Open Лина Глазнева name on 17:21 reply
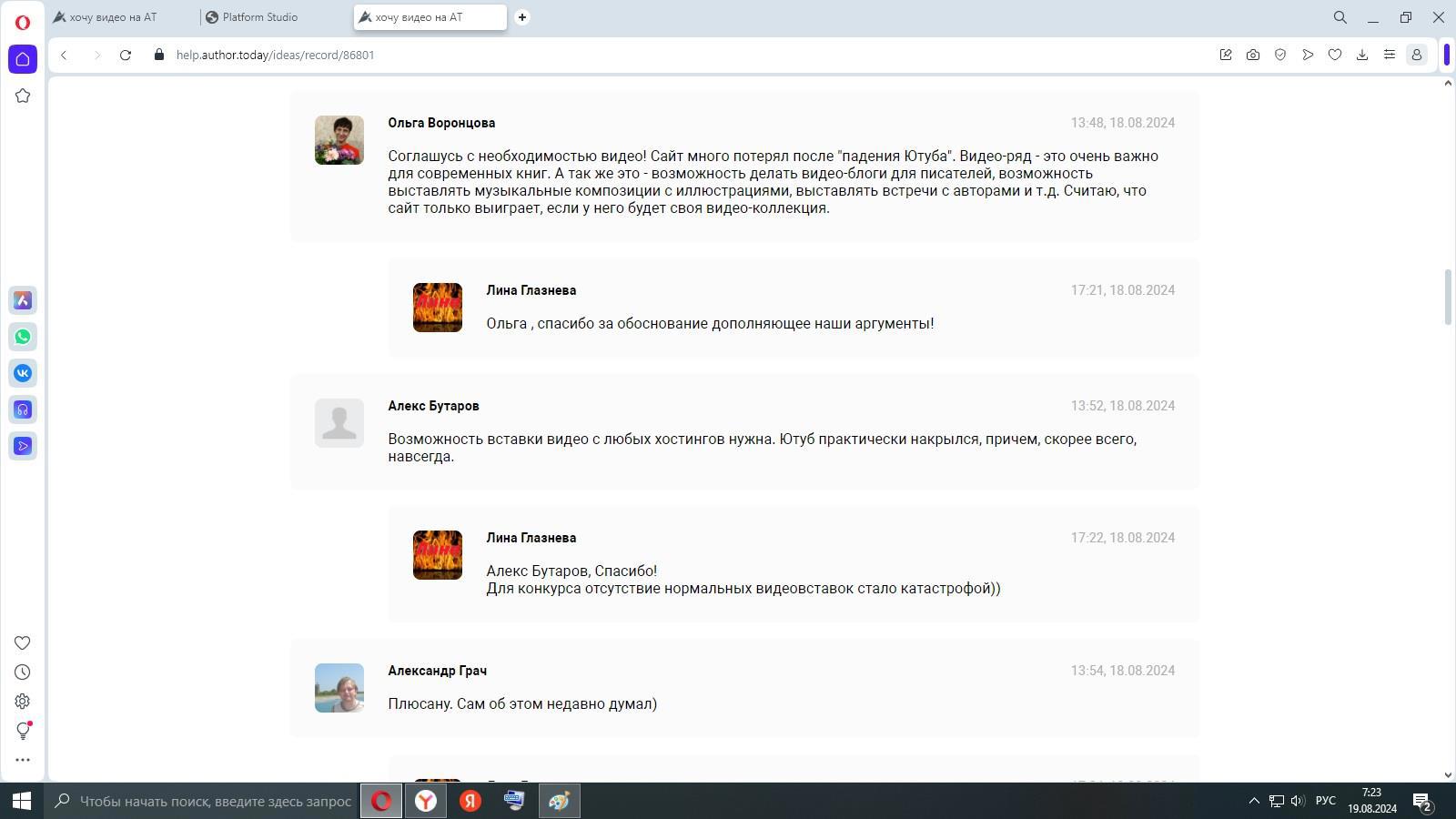This screenshot has width=1456, height=819. [531, 290]
